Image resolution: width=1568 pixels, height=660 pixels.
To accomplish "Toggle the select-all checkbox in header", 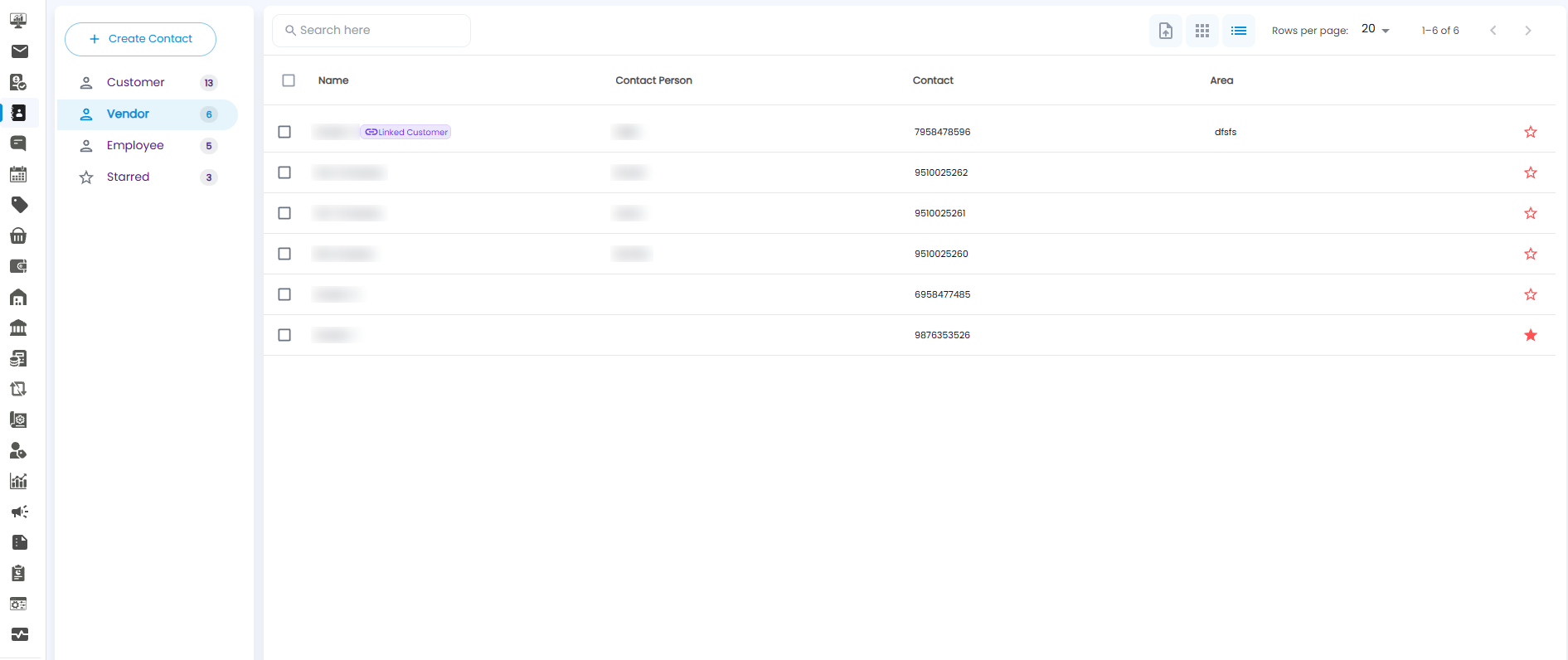I will (289, 80).
